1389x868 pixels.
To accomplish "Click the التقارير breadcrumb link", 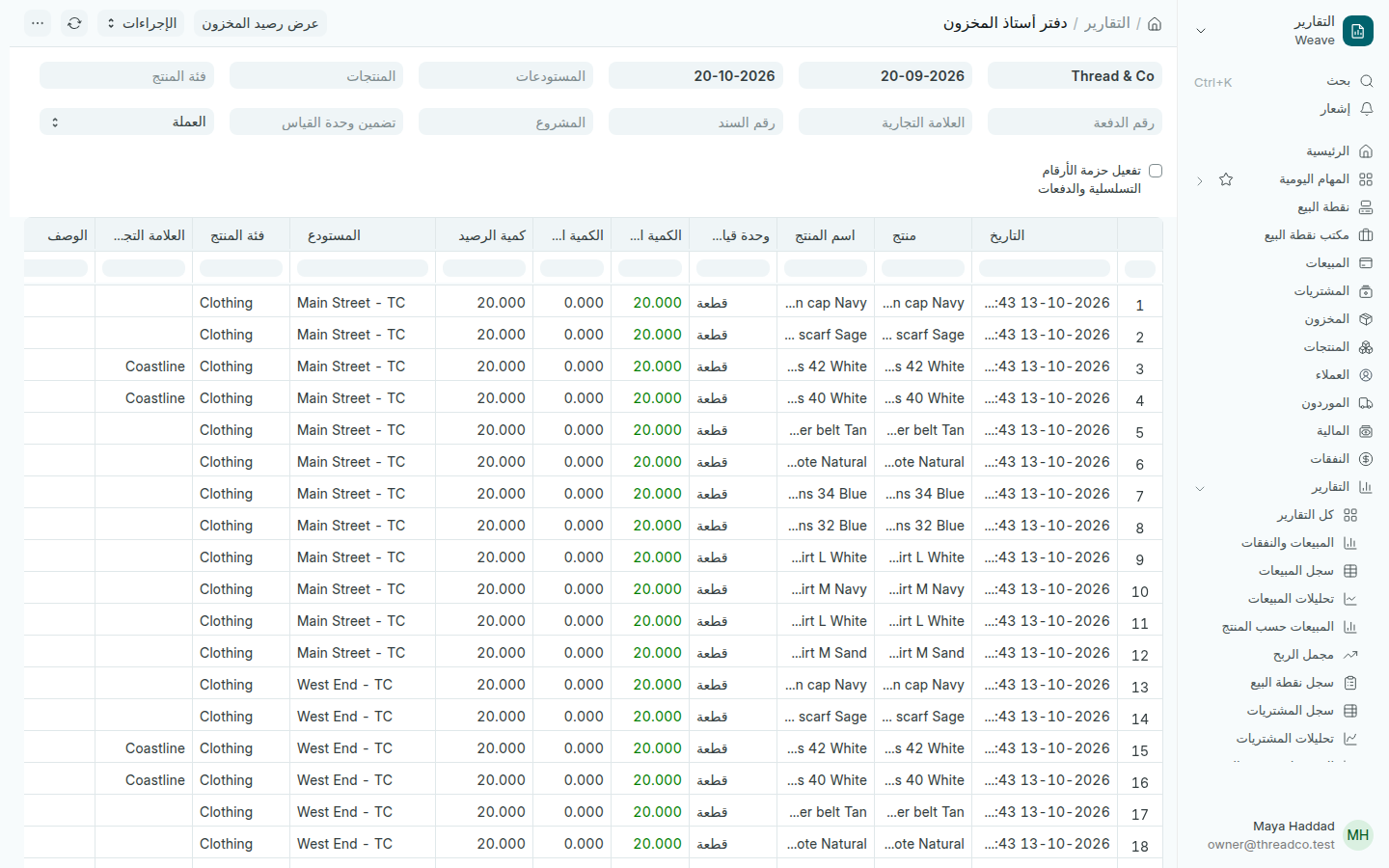I will 1107,23.
